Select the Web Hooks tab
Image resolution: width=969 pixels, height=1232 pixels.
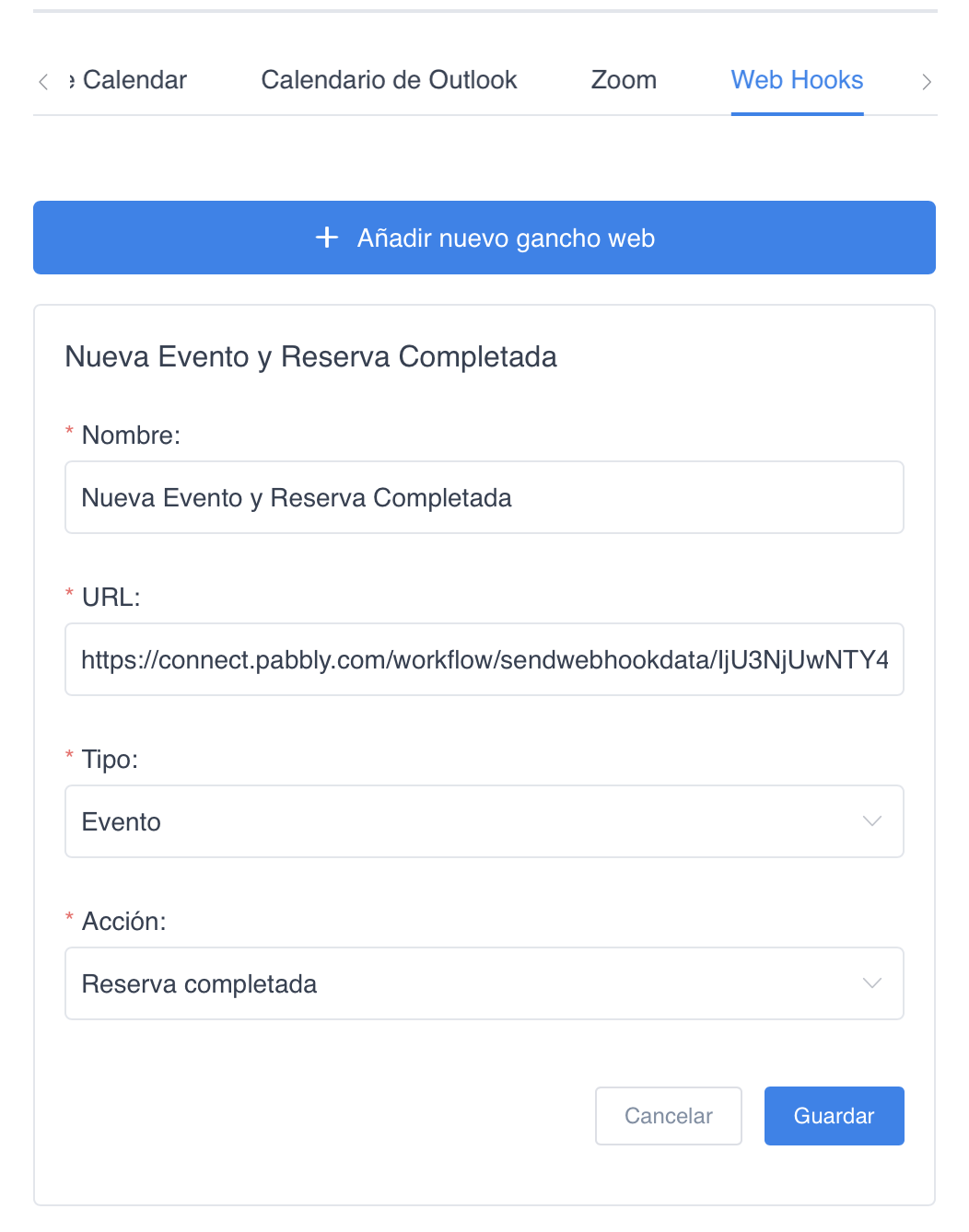tap(797, 80)
